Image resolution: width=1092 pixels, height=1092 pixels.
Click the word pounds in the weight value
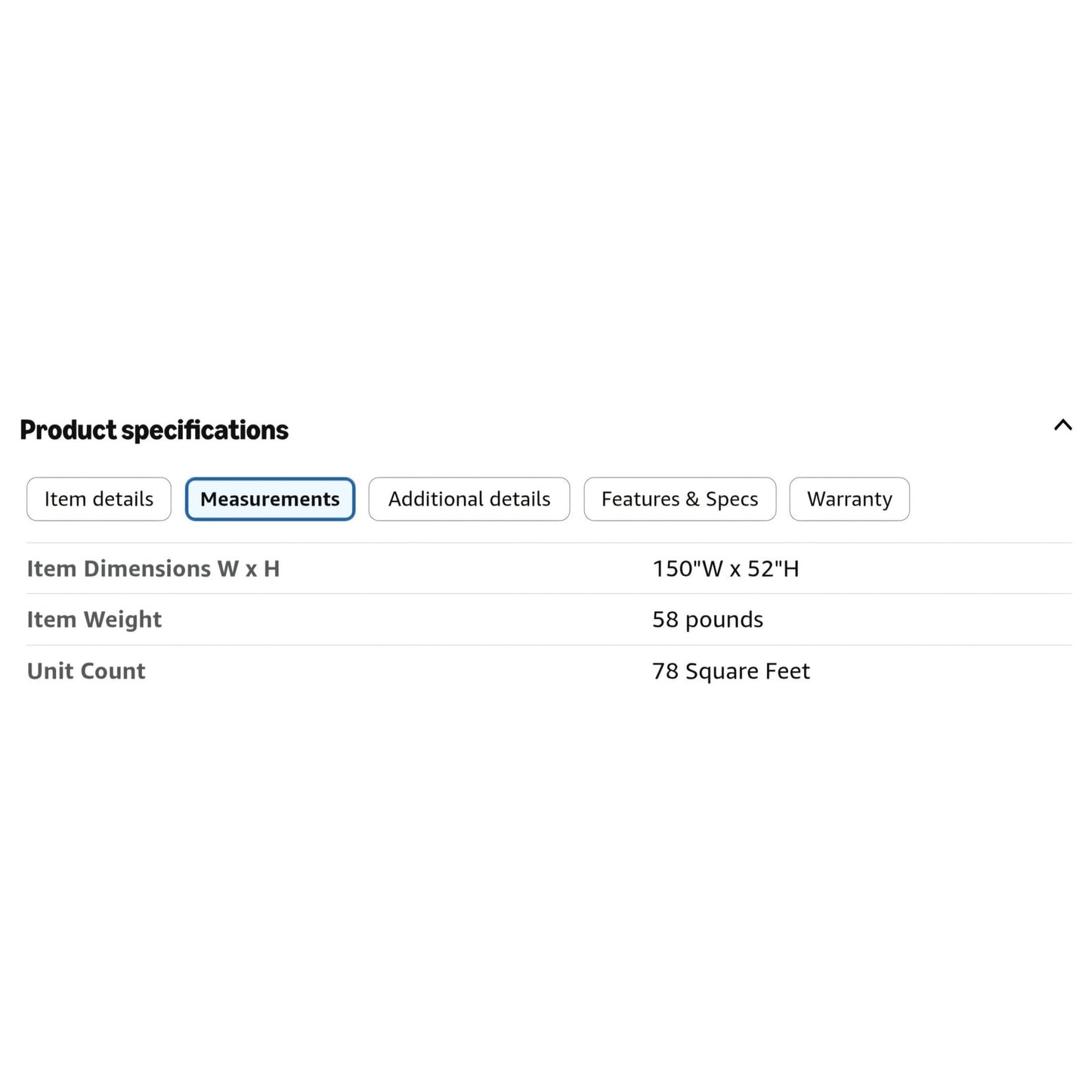[724, 620]
